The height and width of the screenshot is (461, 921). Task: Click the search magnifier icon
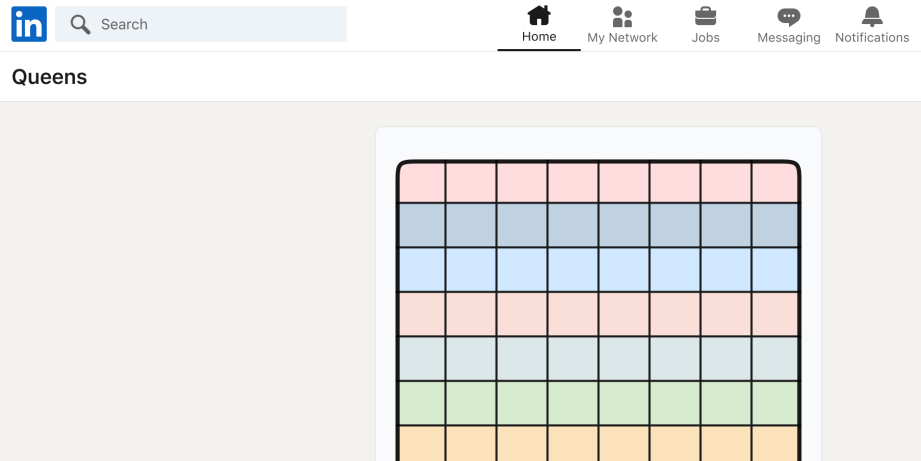coord(81,24)
